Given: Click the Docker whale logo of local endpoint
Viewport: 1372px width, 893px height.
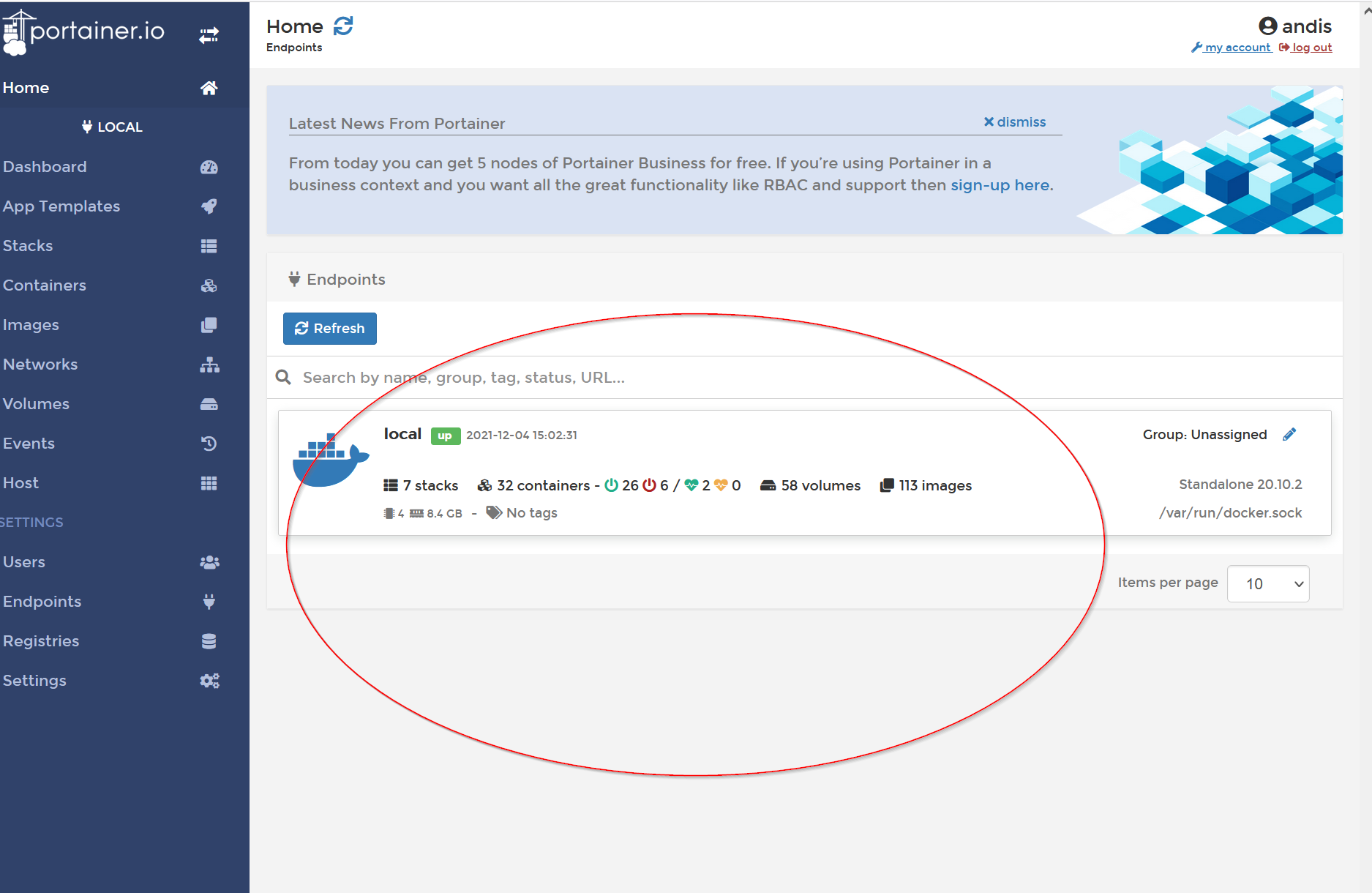Looking at the screenshot, I should click(330, 460).
